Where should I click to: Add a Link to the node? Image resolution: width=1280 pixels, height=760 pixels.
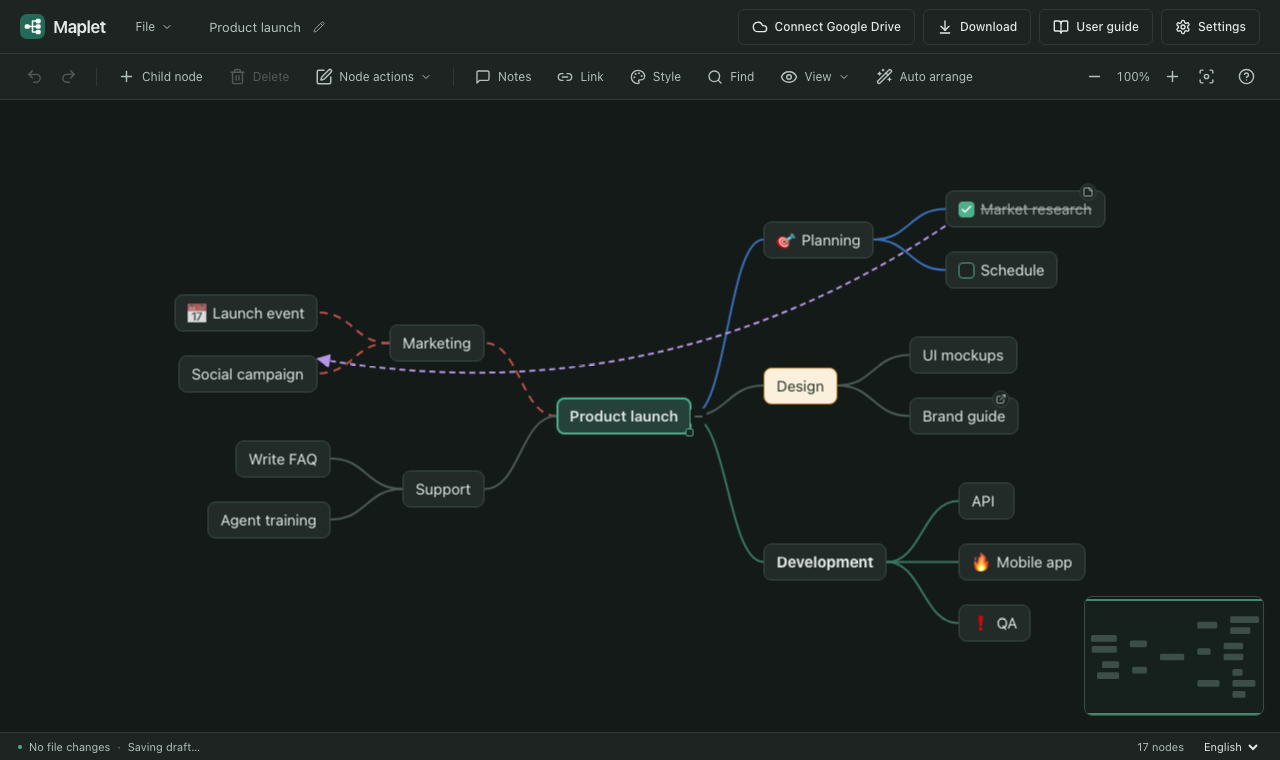580,77
